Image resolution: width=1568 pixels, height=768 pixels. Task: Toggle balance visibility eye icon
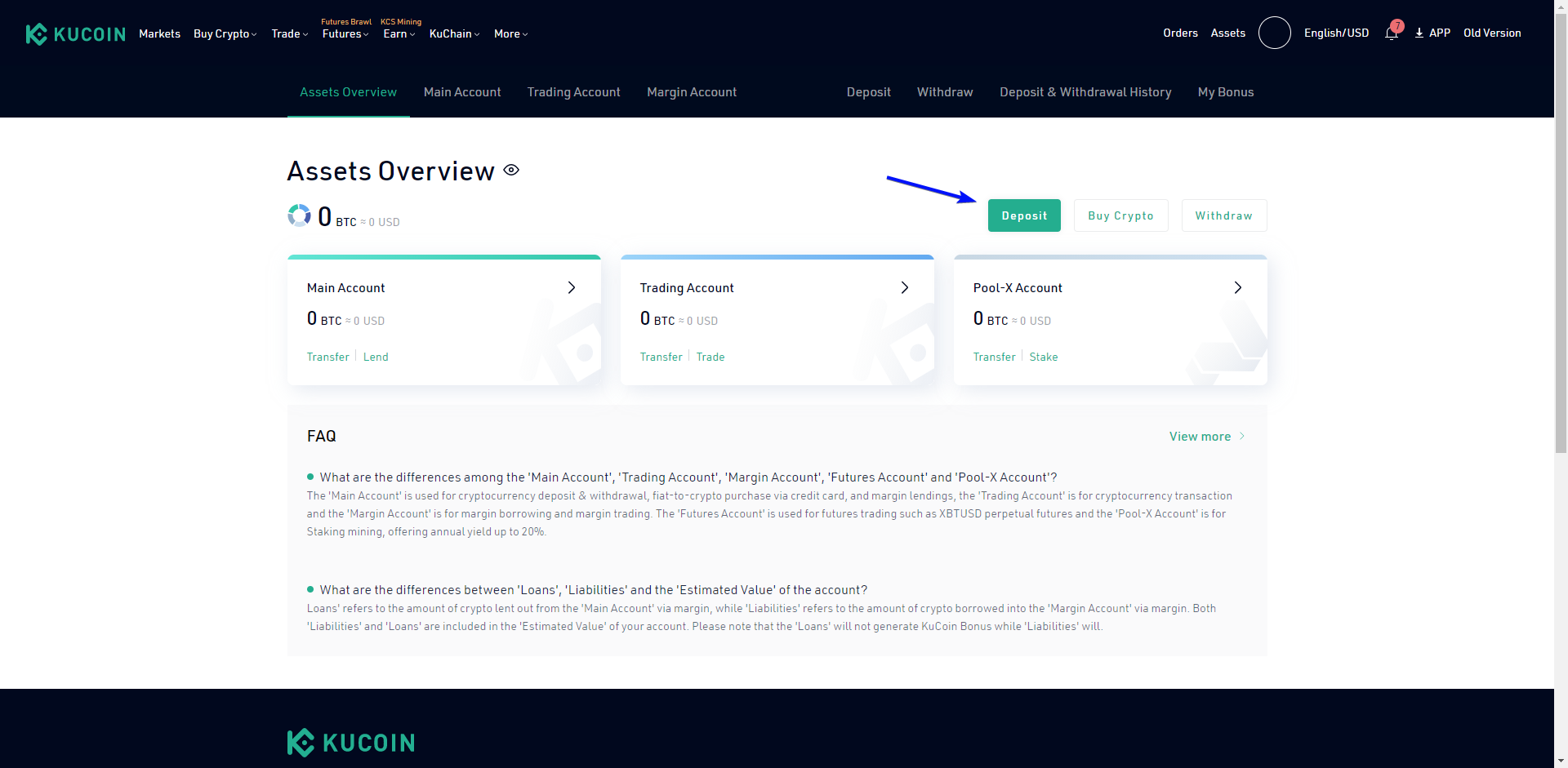pyautogui.click(x=511, y=170)
